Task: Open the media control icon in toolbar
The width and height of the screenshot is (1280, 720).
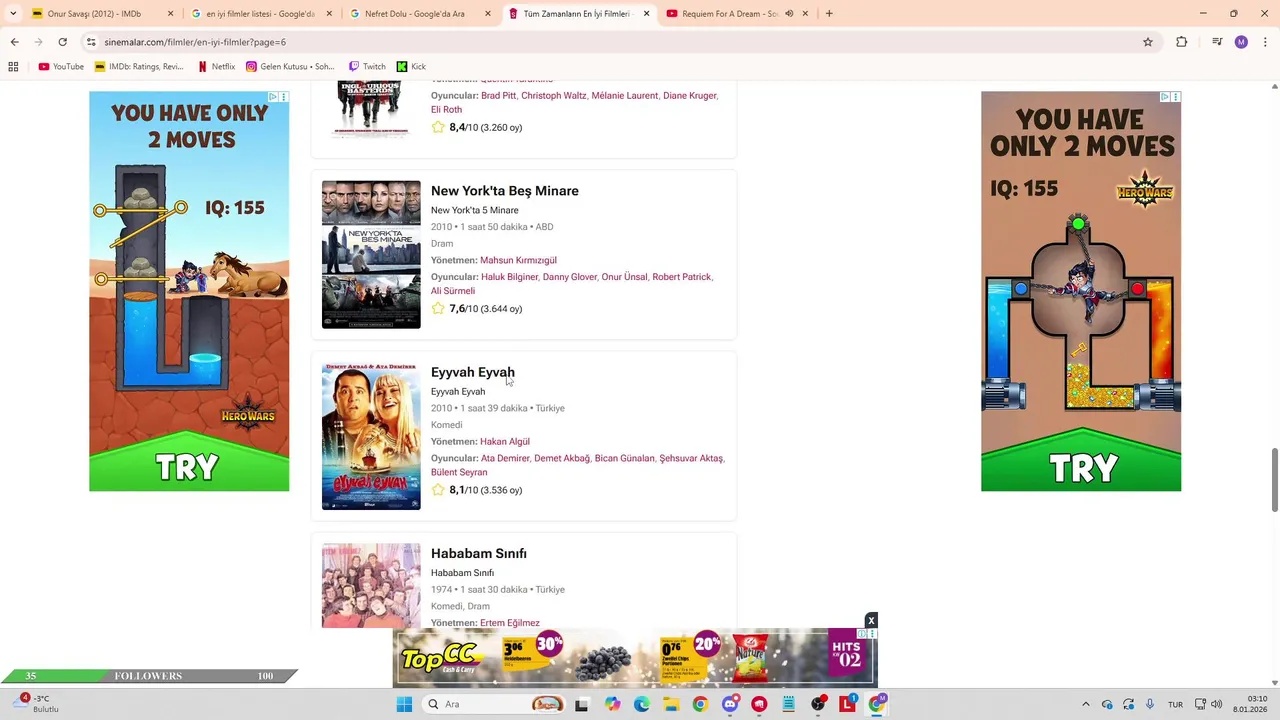Action: point(1217,42)
